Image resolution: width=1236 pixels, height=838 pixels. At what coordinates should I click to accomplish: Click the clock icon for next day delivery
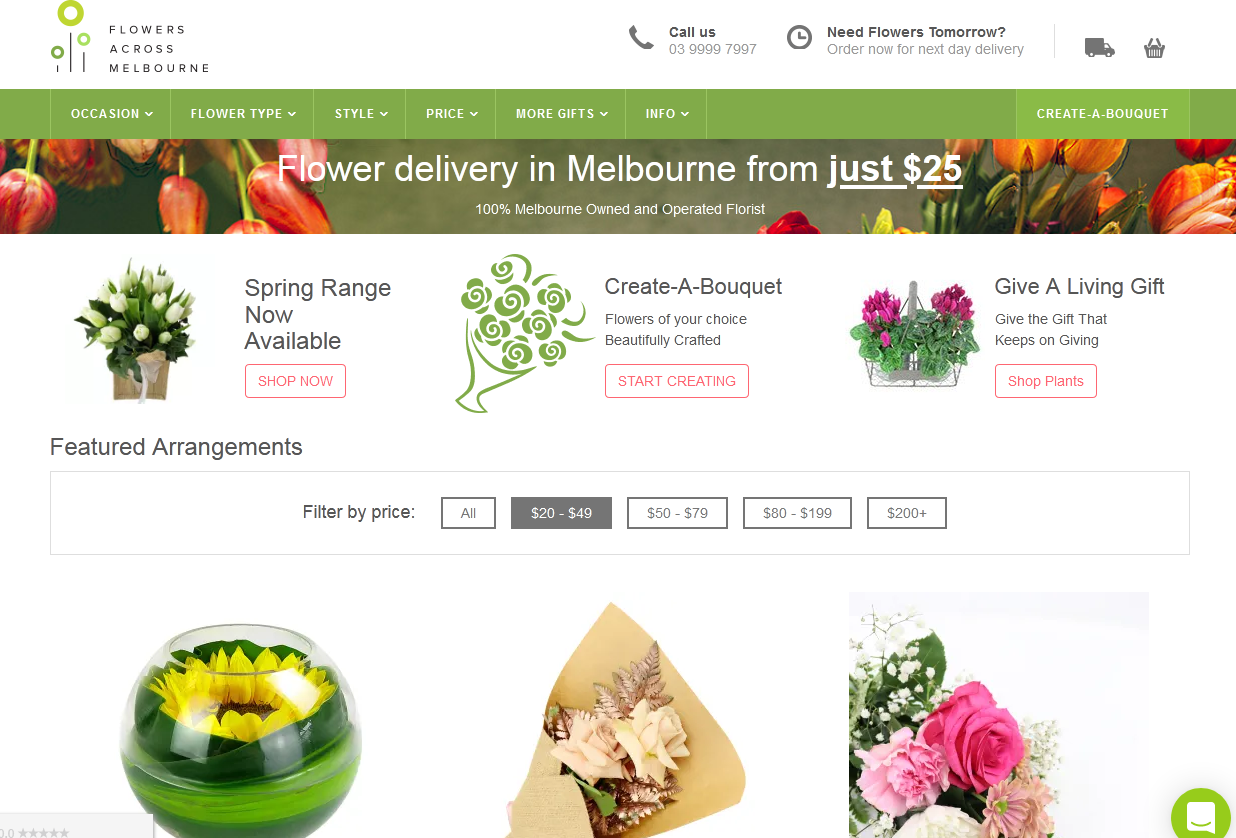click(x=799, y=38)
